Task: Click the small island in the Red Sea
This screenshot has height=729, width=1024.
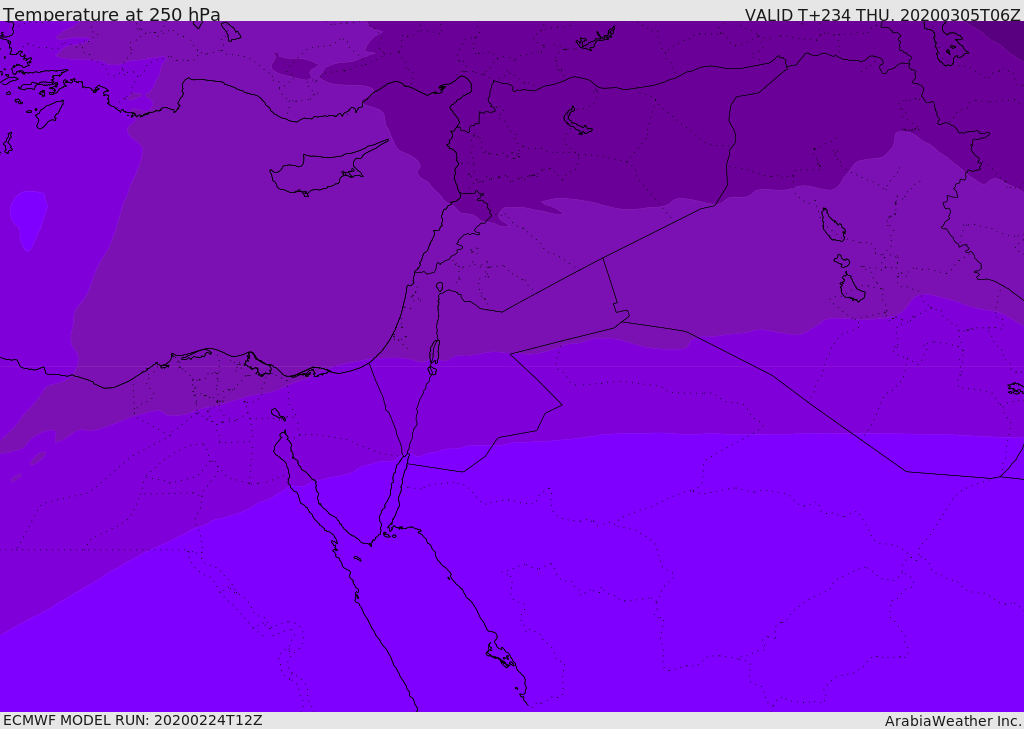Action: tap(357, 559)
